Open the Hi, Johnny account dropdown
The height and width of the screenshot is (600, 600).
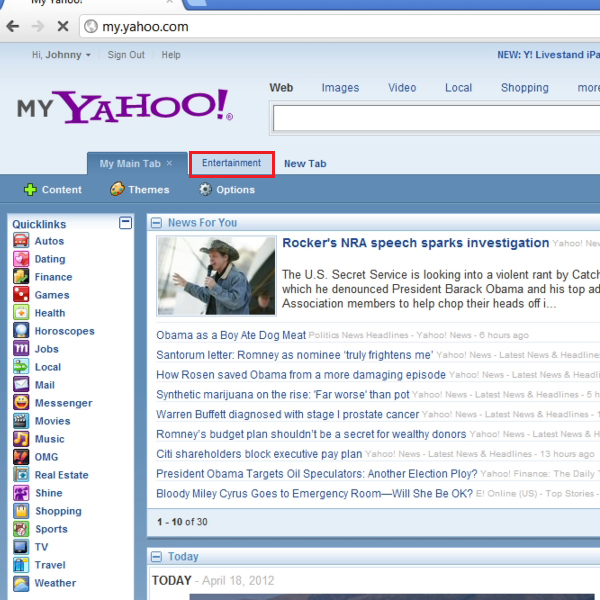[61, 55]
